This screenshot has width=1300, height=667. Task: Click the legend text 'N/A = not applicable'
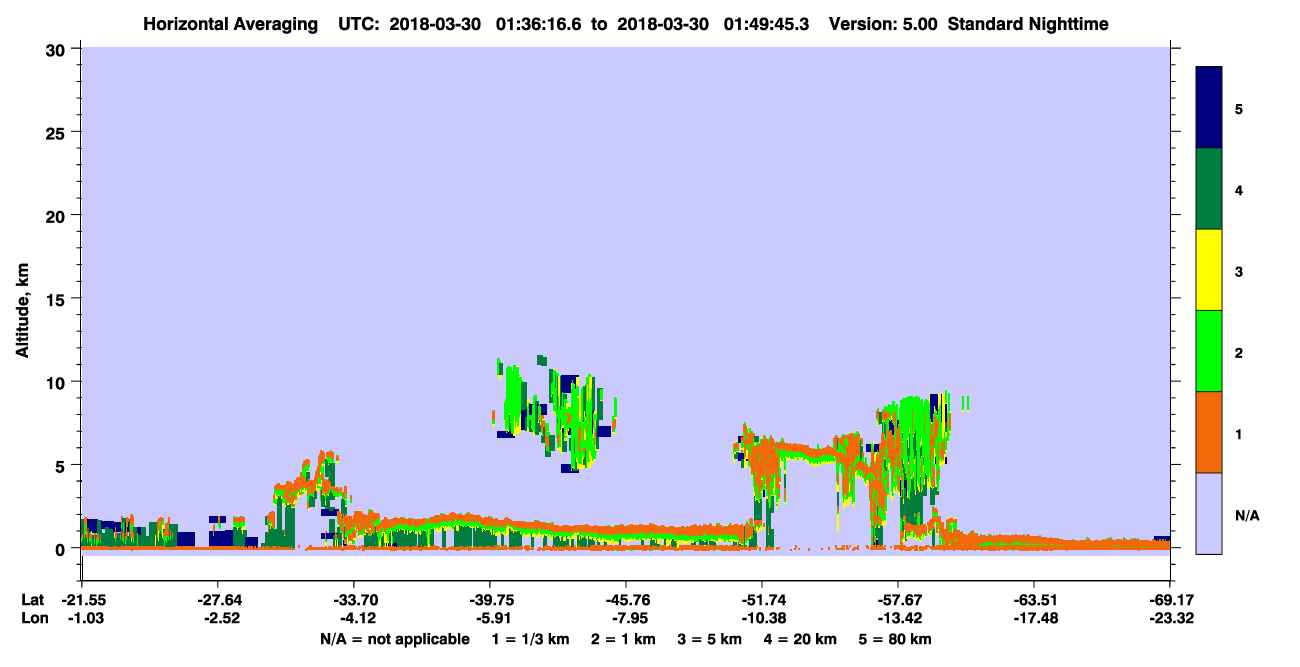(394, 639)
